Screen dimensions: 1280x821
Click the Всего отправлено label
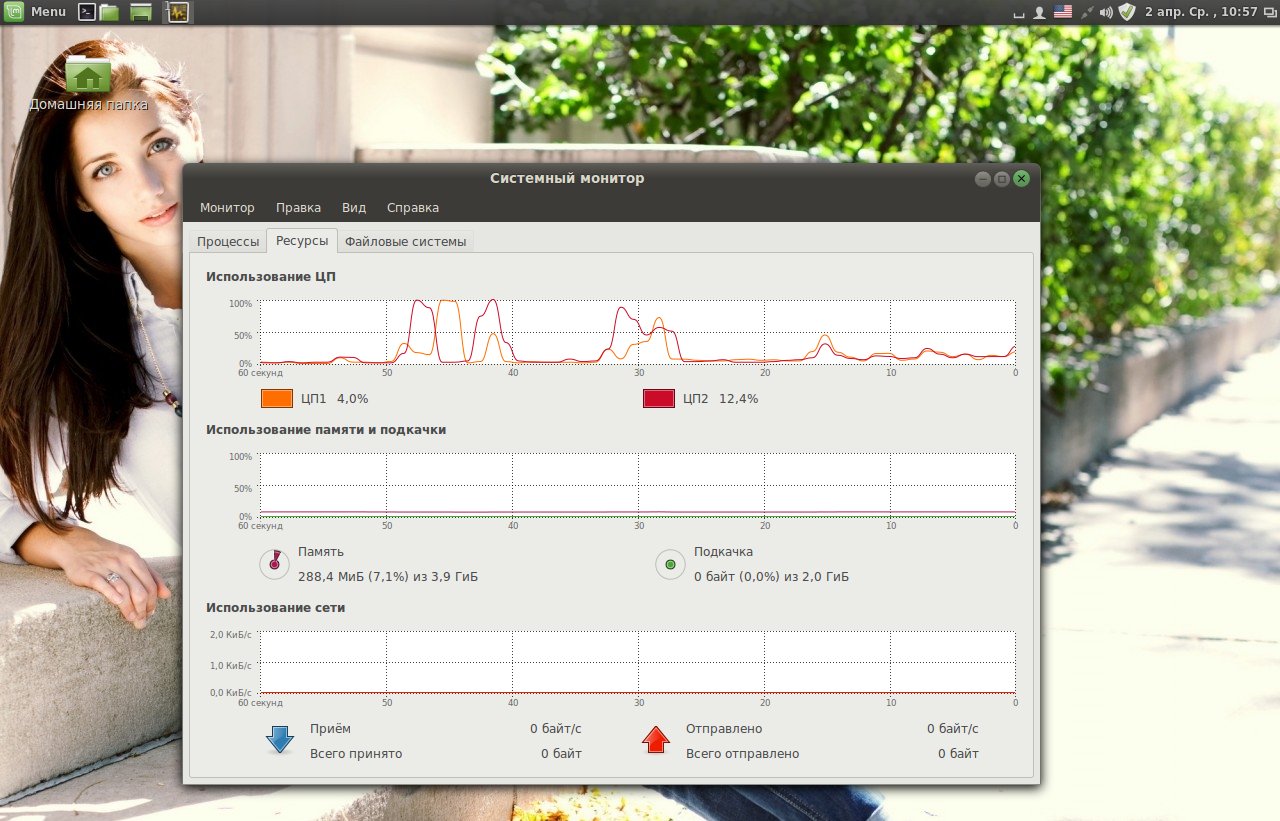(x=742, y=754)
